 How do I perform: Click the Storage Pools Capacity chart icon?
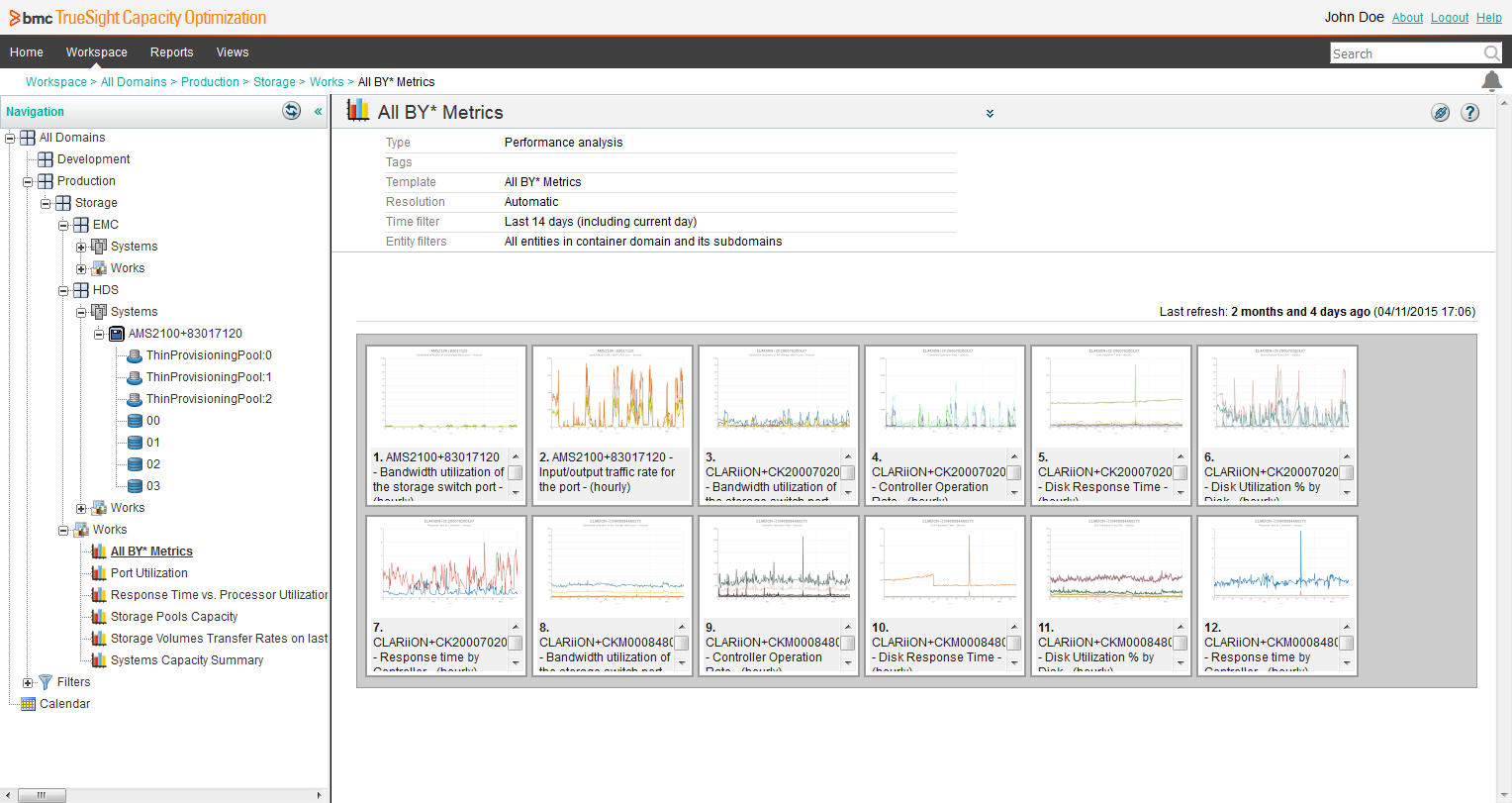[x=99, y=617]
